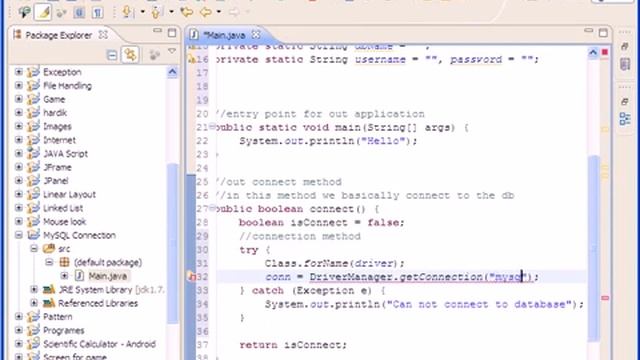Select Main.java in Package Explorer
Viewport: 640px width, 360px height.
(x=108, y=276)
